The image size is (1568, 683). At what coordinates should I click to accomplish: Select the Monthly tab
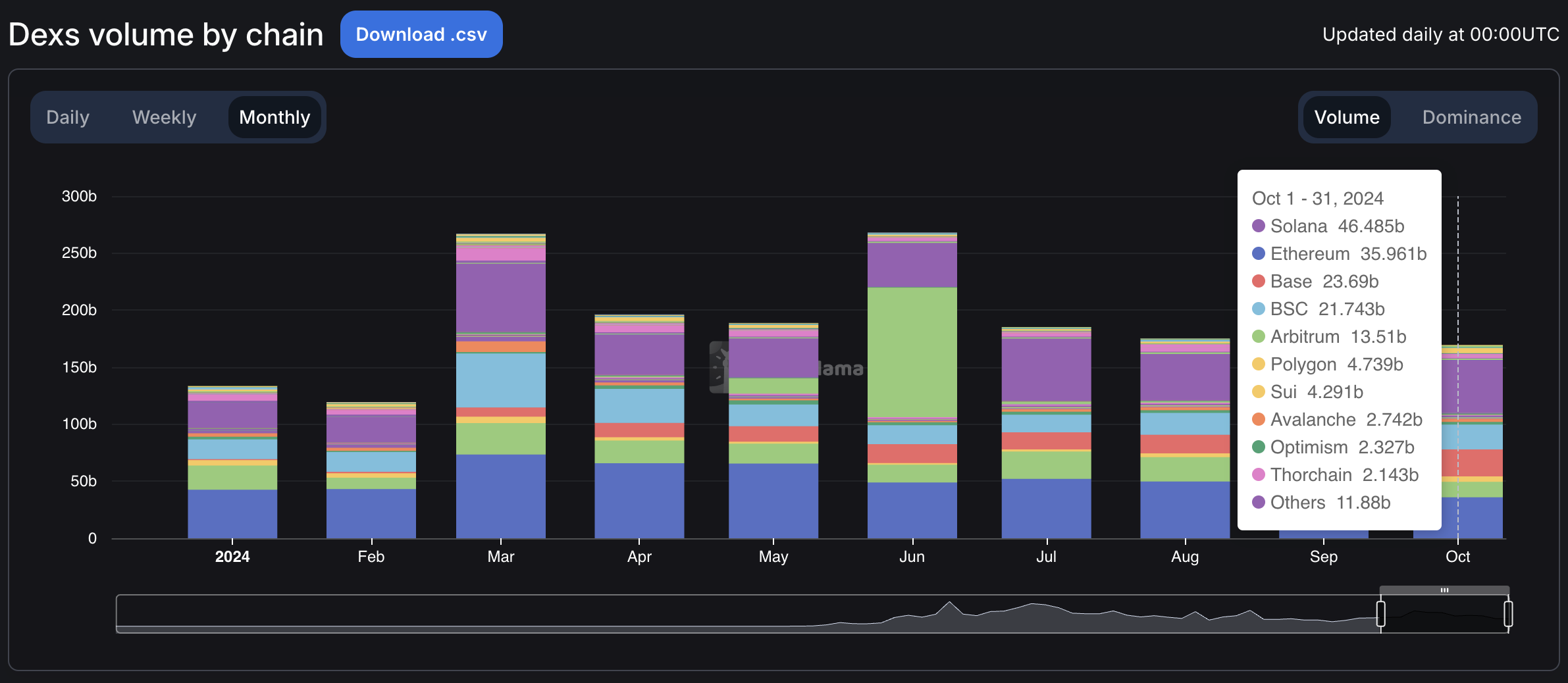pyautogui.click(x=274, y=117)
